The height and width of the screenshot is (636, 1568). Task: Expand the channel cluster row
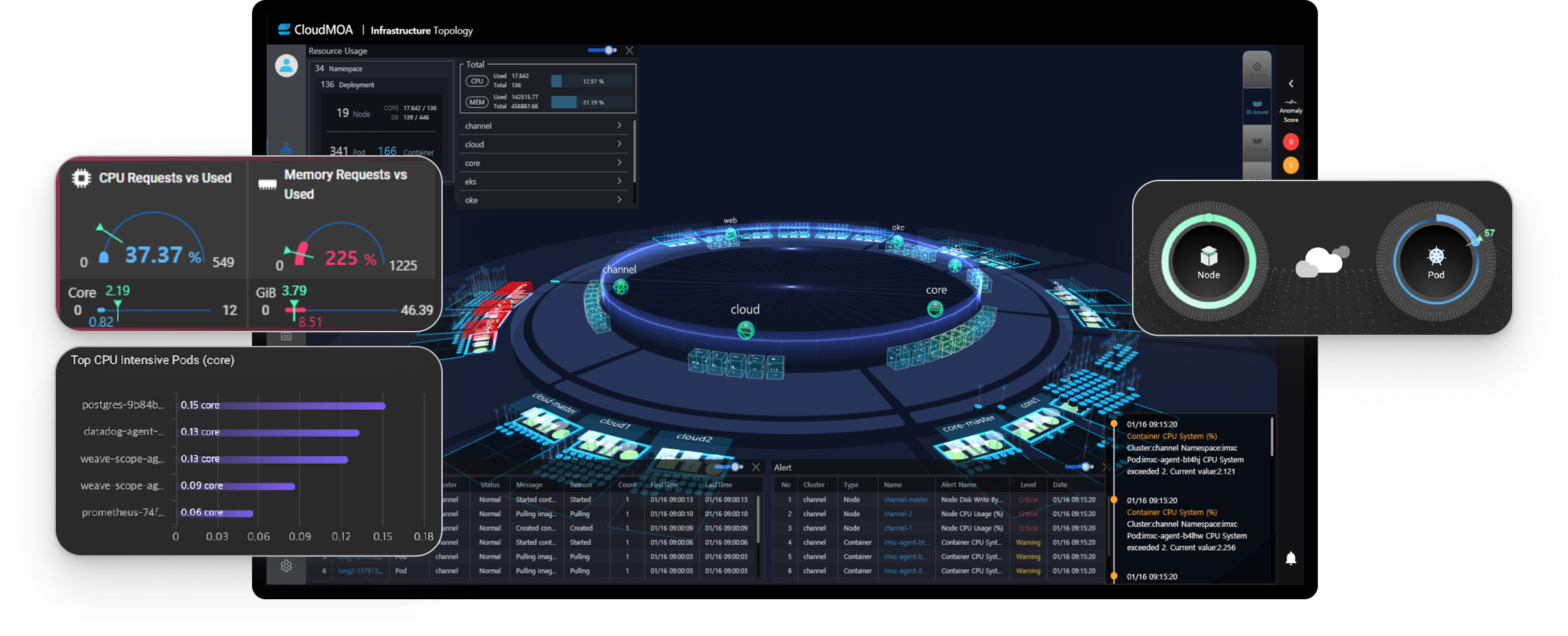[x=544, y=126]
